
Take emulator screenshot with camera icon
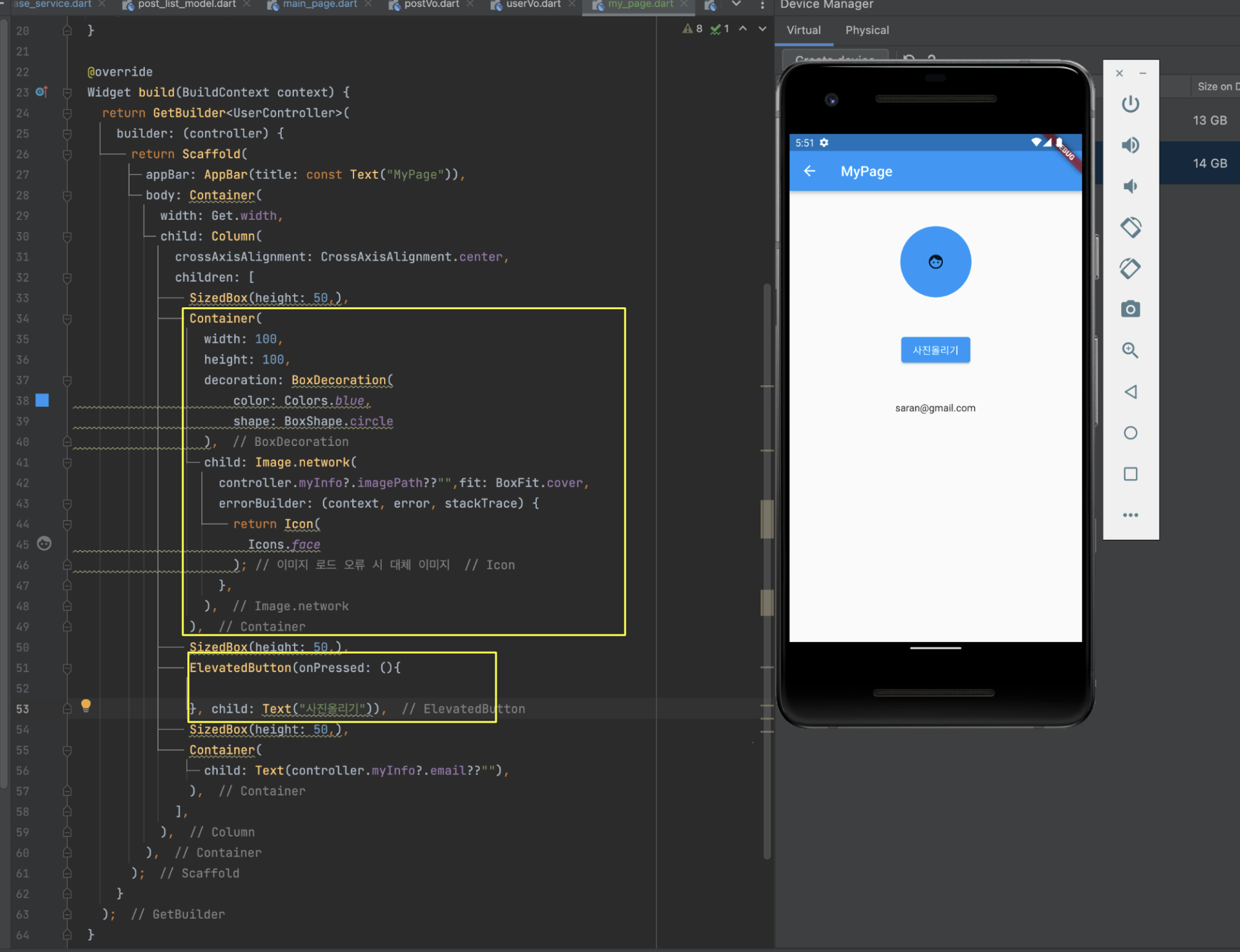pyautogui.click(x=1130, y=309)
